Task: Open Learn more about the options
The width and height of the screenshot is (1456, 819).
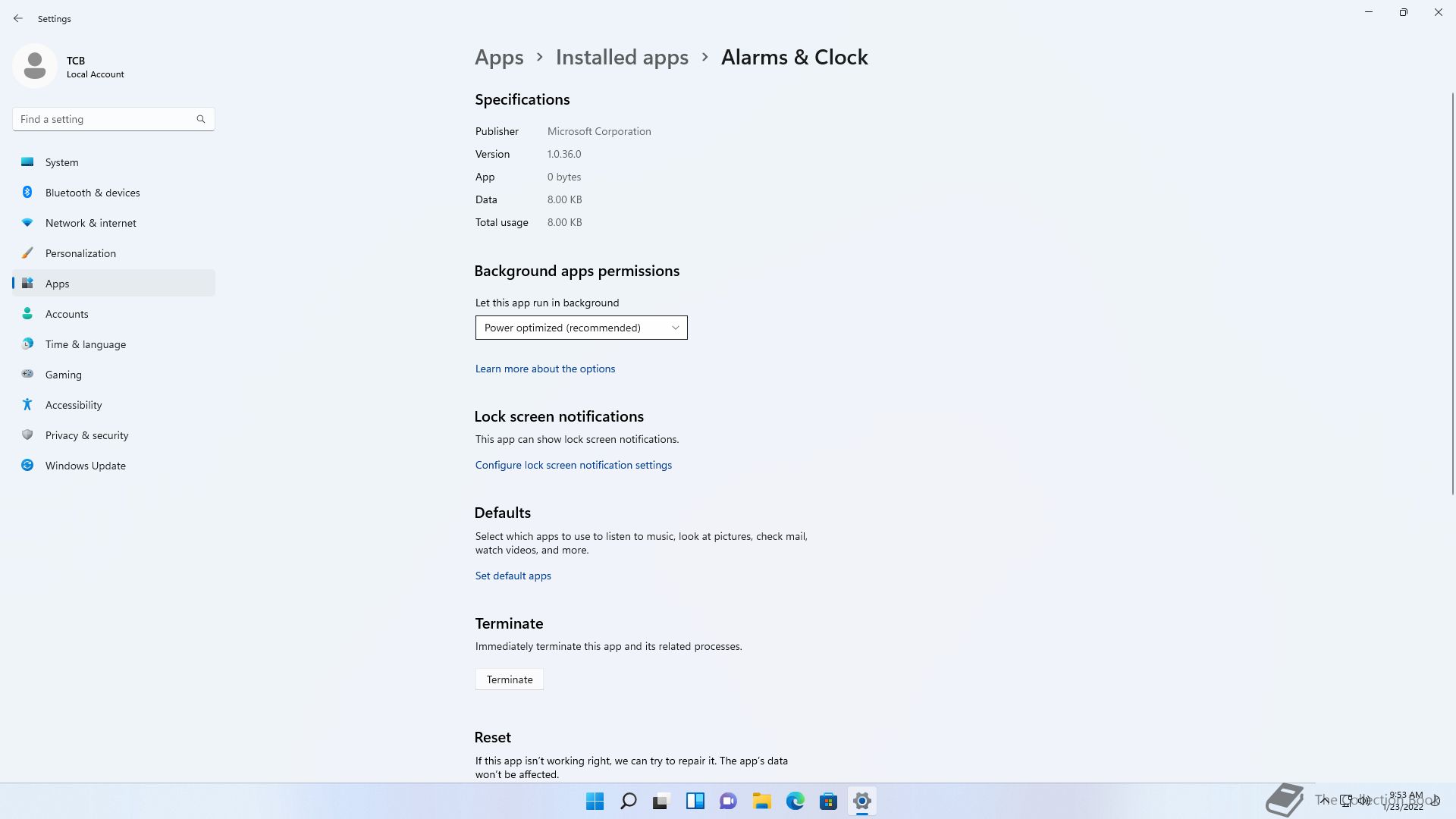Action: pyautogui.click(x=545, y=369)
